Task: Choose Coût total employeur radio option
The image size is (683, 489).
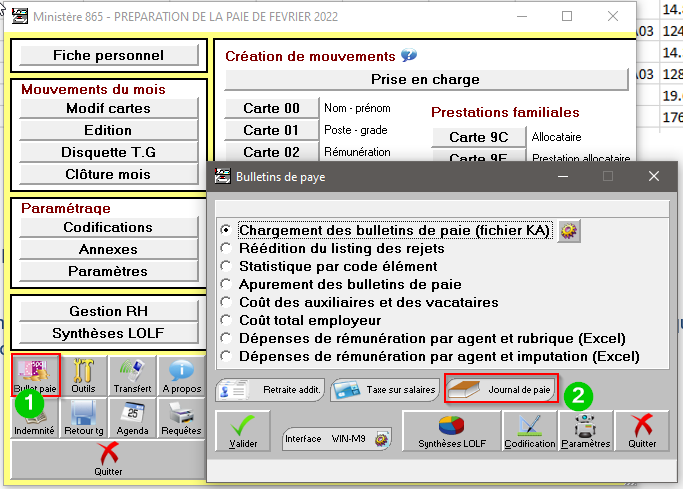Action: pos(227,320)
